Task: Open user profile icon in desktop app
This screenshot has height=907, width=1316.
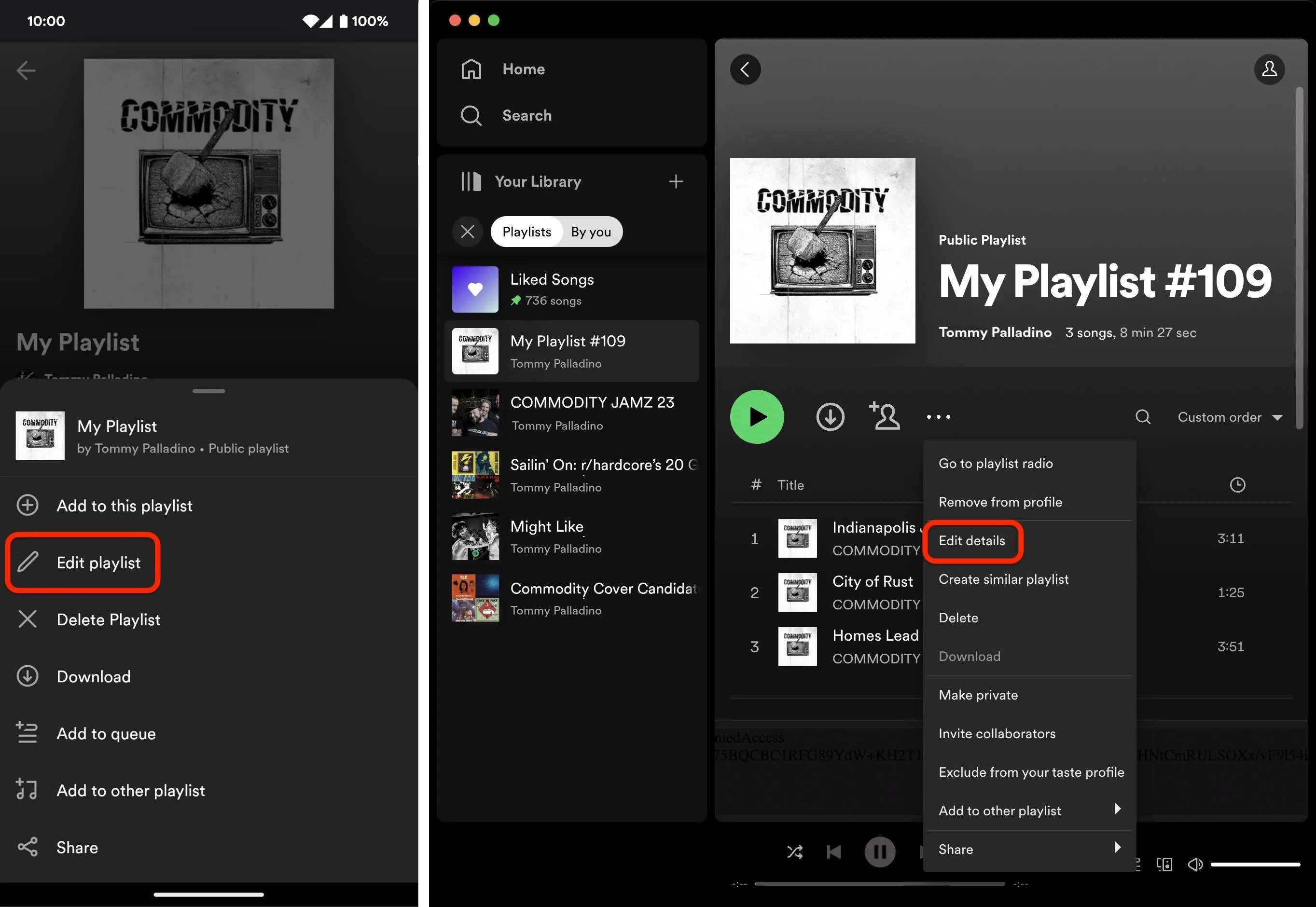Action: (1269, 69)
